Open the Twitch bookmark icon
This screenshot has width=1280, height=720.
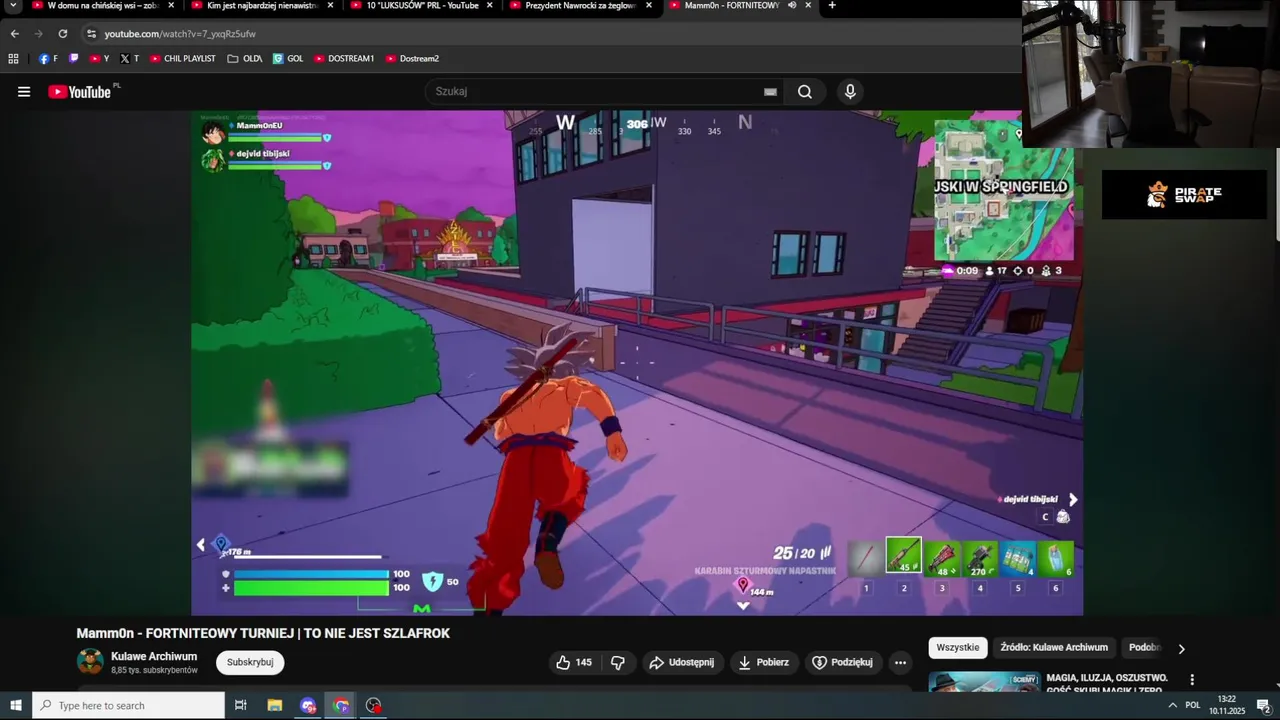coord(73,59)
